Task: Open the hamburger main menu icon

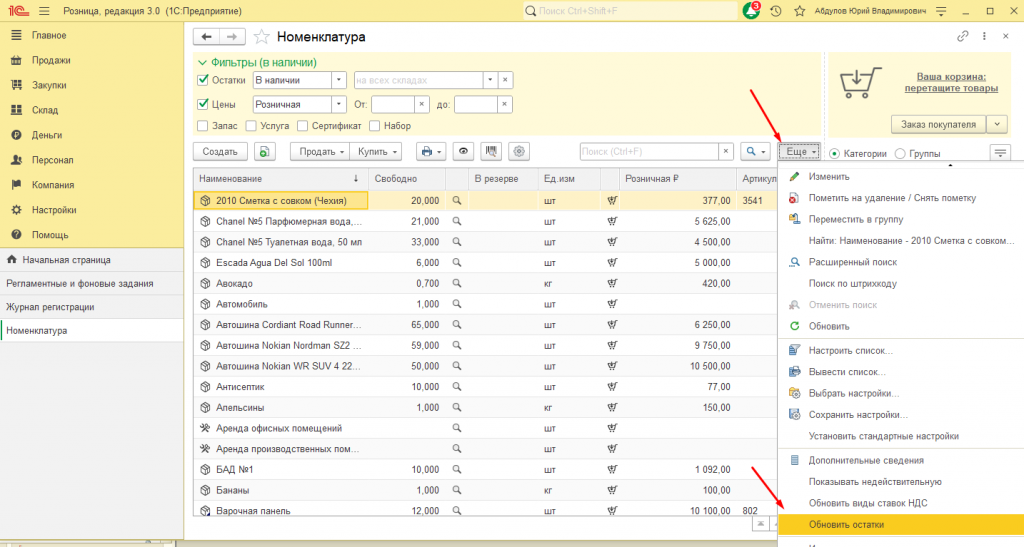Action: [44, 11]
